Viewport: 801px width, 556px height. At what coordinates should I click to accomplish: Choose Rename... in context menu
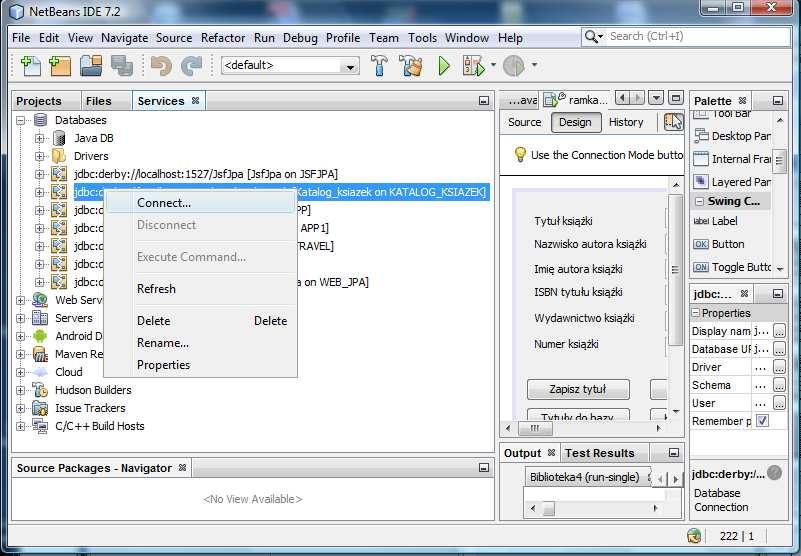pos(200,343)
